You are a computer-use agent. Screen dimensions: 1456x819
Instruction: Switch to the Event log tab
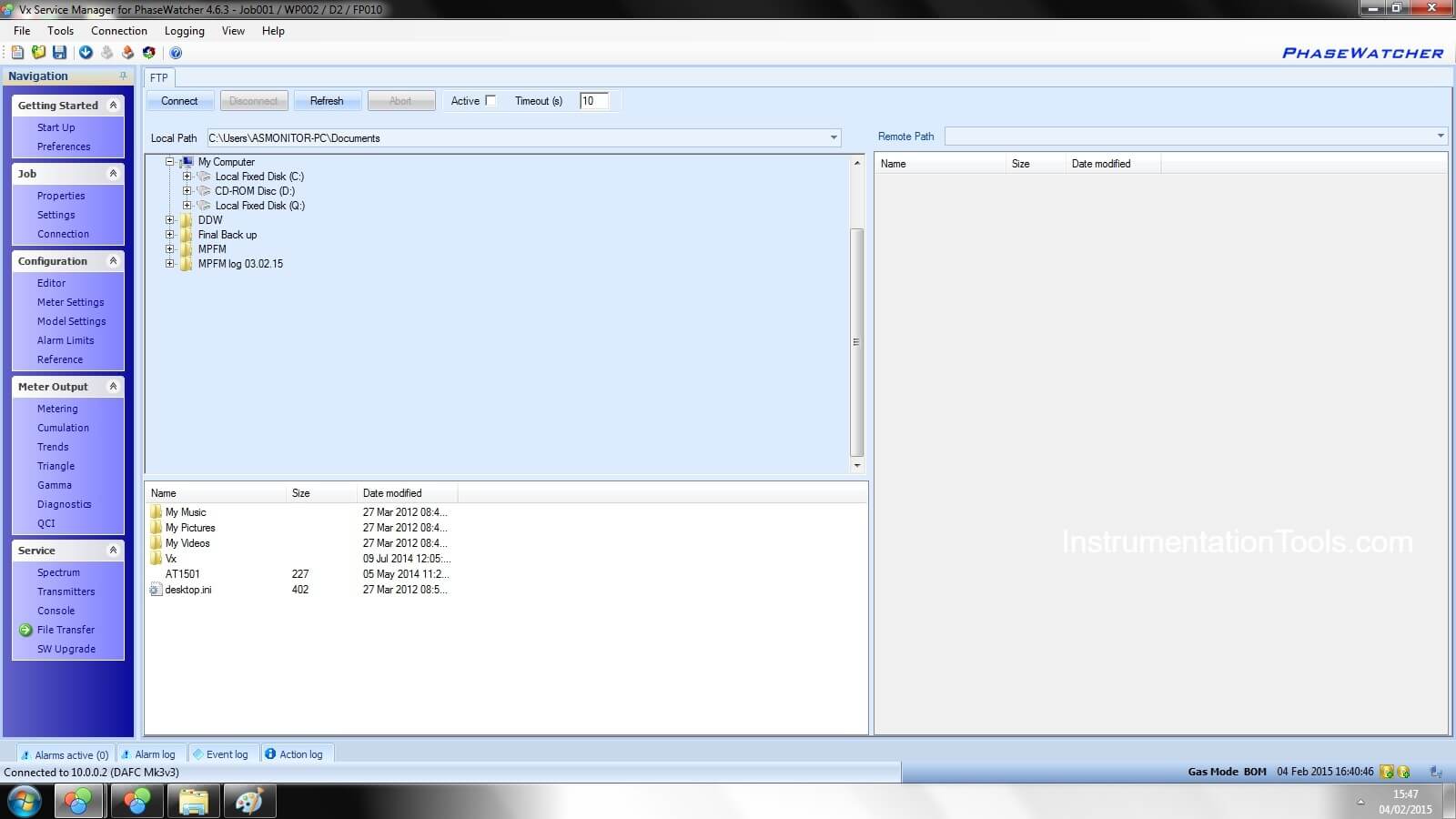click(x=224, y=754)
